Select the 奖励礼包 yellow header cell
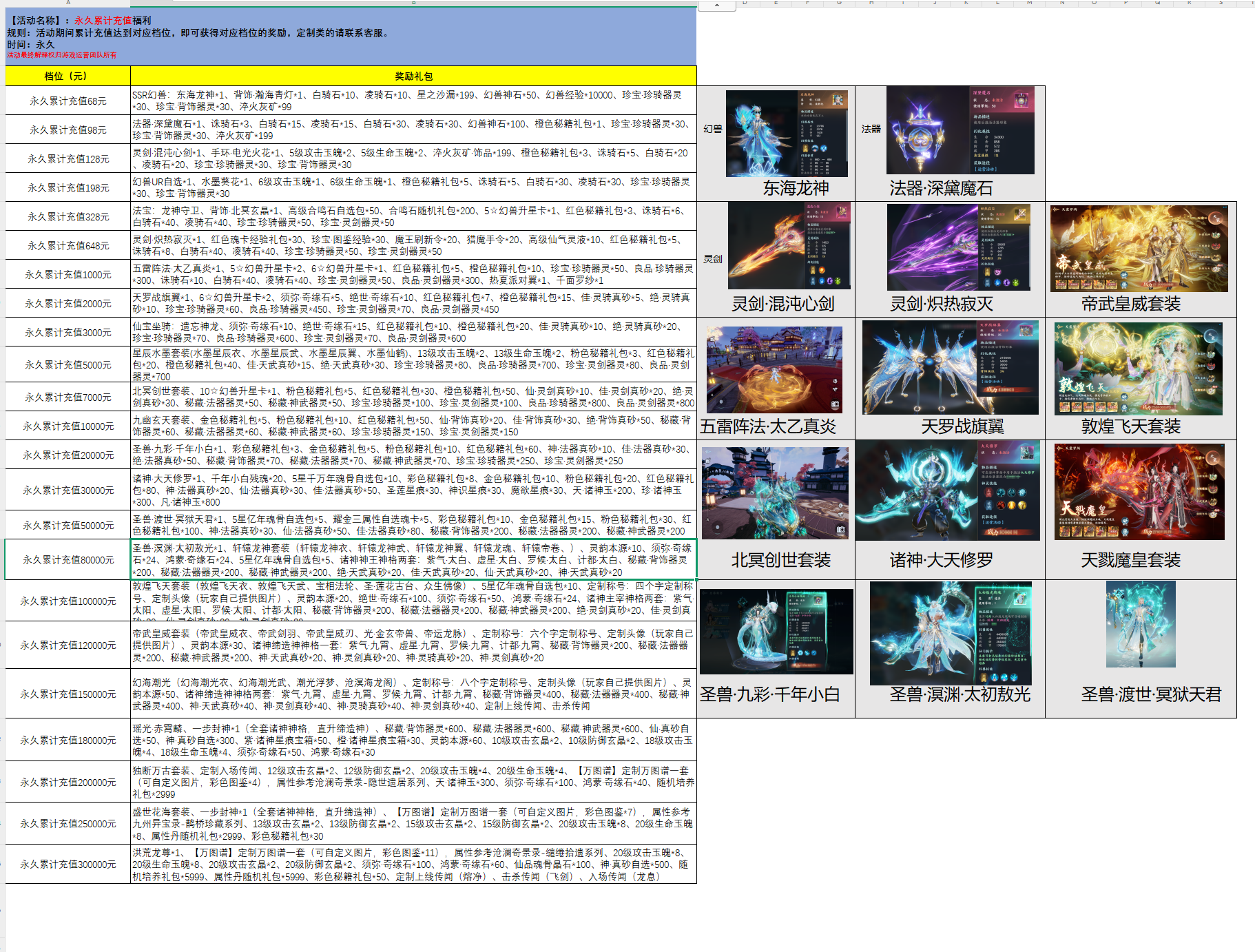 413,76
